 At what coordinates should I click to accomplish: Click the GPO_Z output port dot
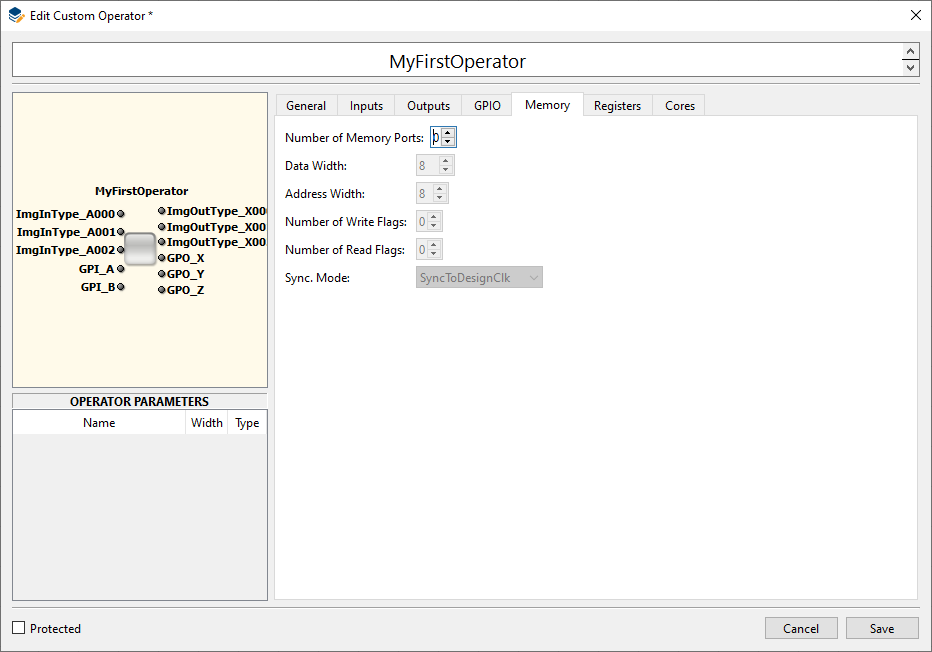point(162,290)
